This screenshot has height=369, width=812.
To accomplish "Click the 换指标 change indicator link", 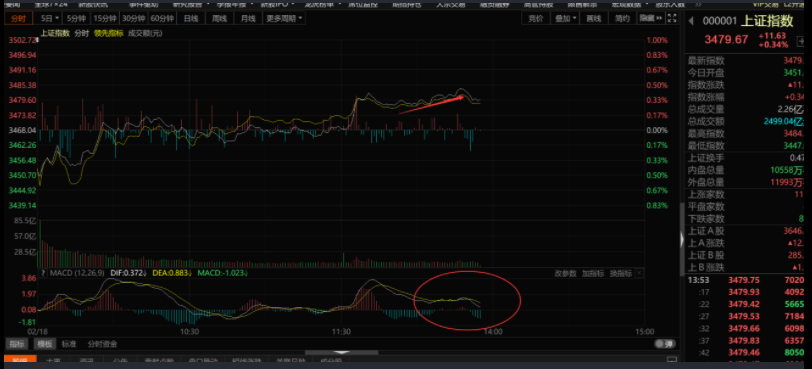I will 620,273.
